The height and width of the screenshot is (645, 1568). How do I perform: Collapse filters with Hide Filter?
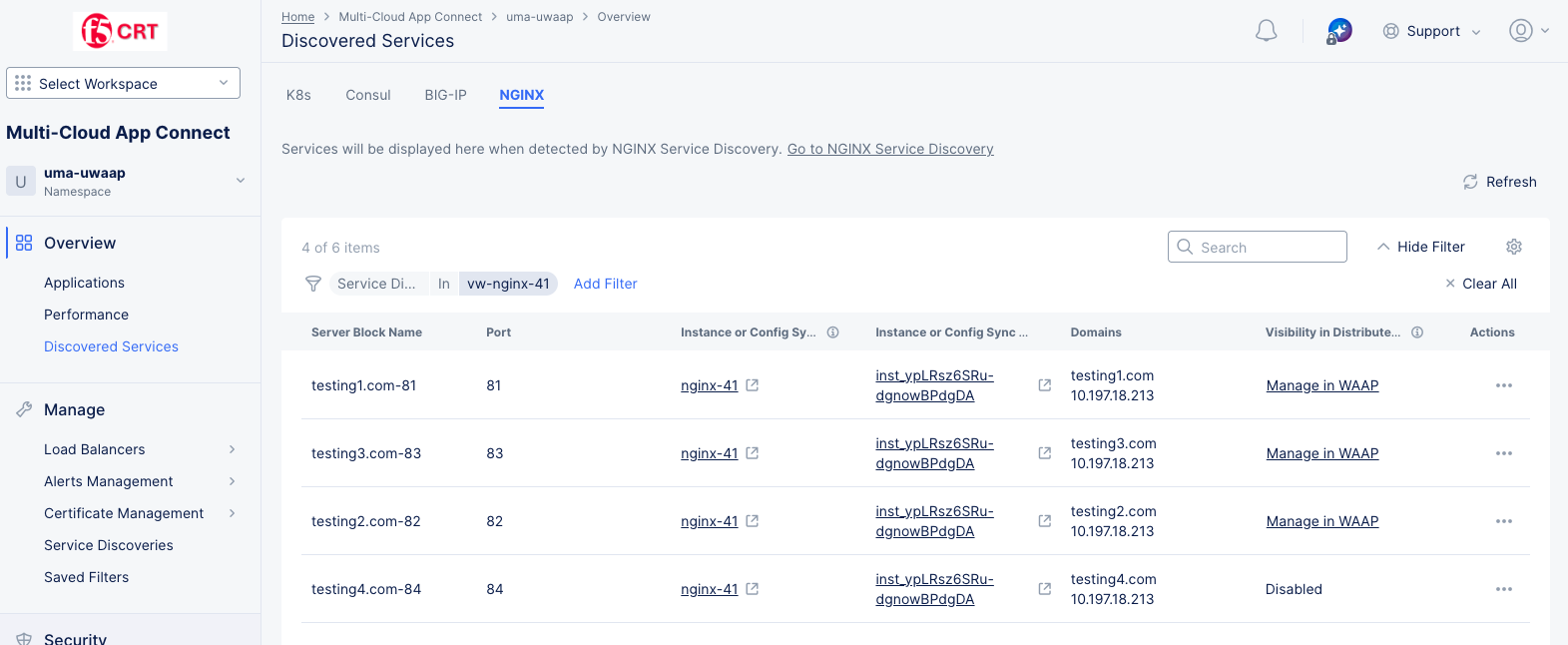1421,247
